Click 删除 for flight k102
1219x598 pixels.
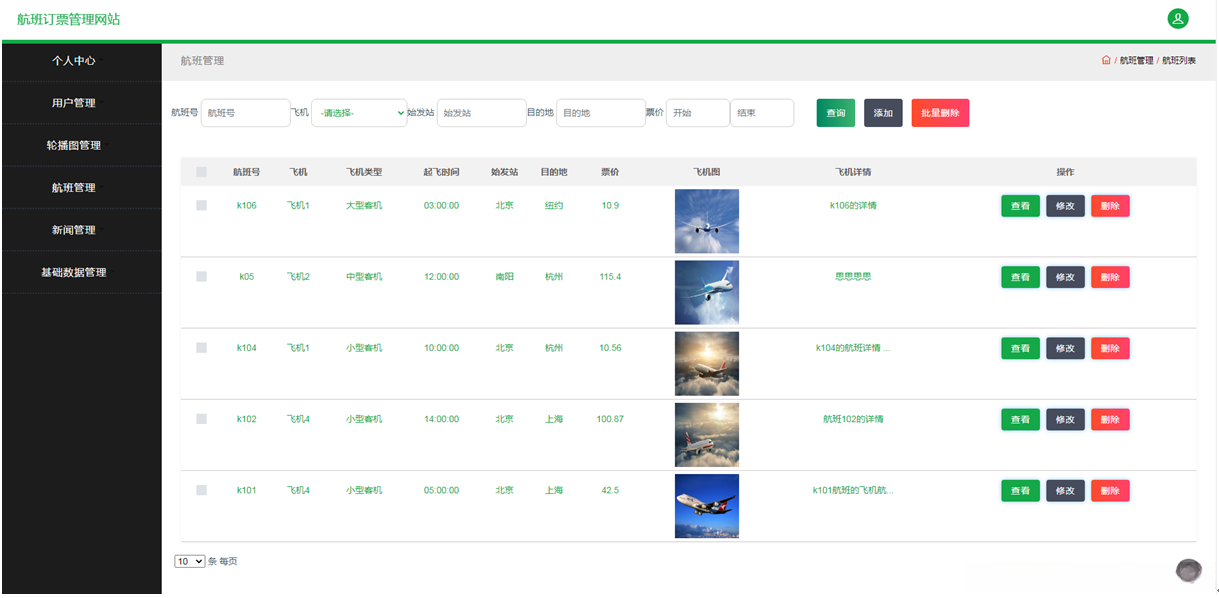tap(1110, 420)
